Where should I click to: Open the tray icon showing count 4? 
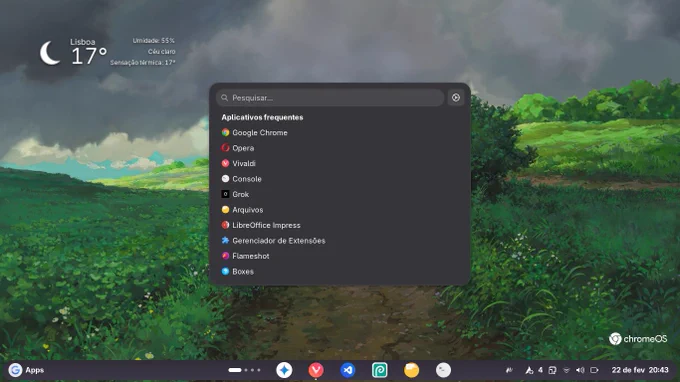click(534, 370)
